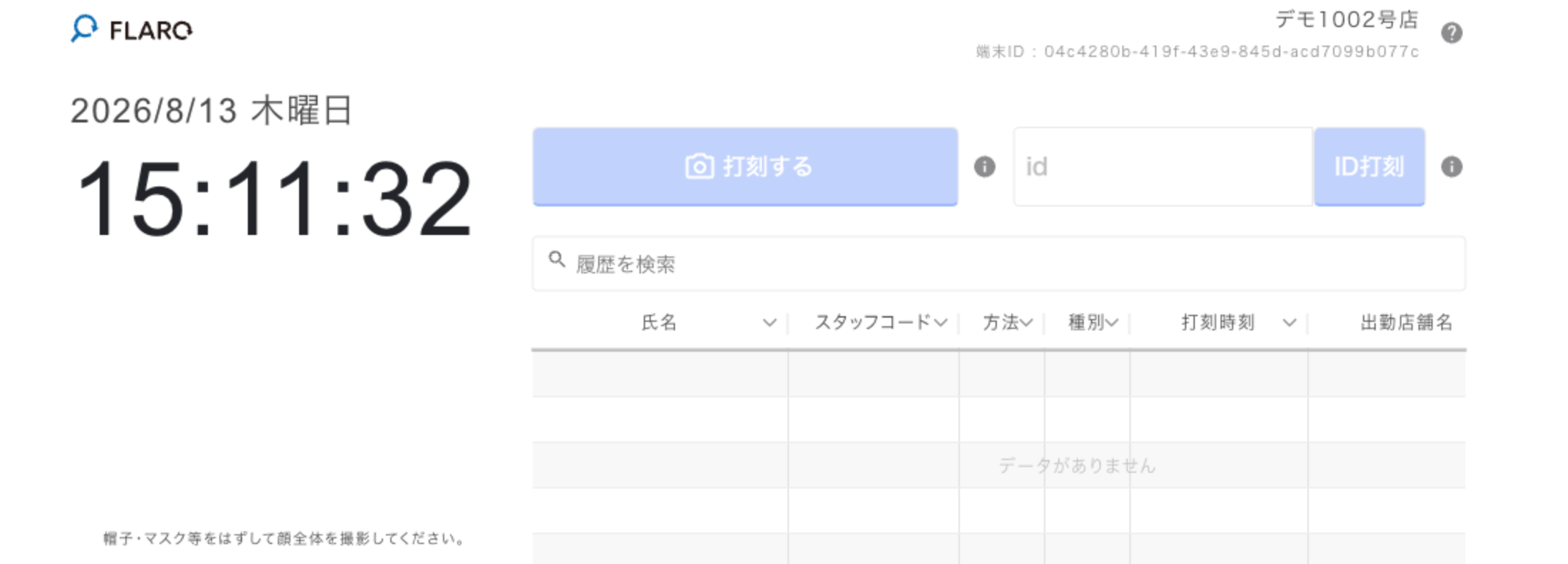This screenshot has height=564, width=1568.
Task: Open the スタッフコード column dropdown chevron
Action: (x=941, y=323)
